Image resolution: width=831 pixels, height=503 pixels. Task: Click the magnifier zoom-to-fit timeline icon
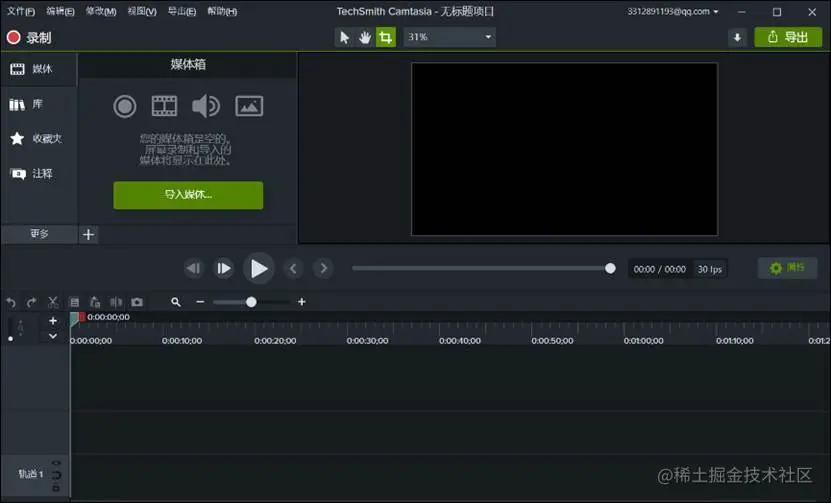pyautogui.click(x=176, y=302)
